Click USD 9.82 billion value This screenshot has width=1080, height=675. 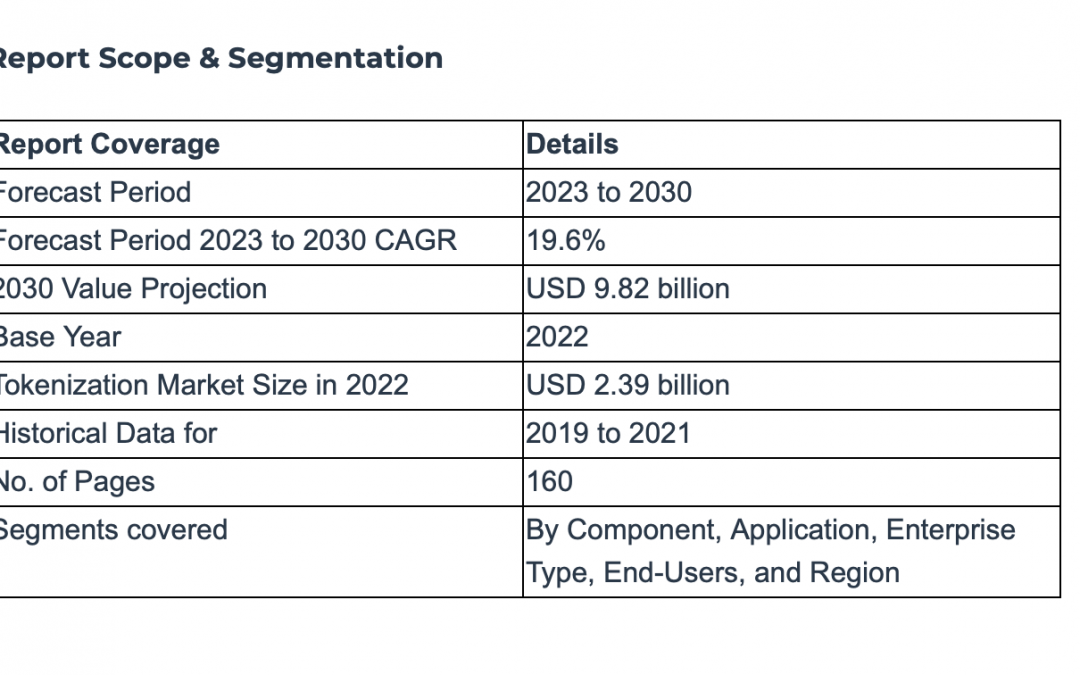tap(628, 289)
